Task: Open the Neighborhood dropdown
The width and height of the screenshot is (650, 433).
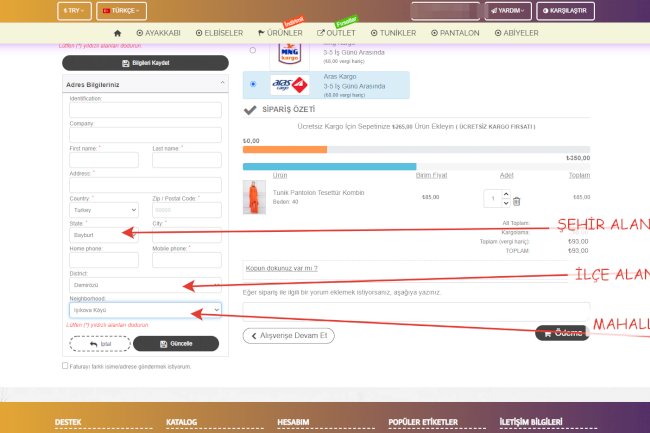Action: (145, 310)
